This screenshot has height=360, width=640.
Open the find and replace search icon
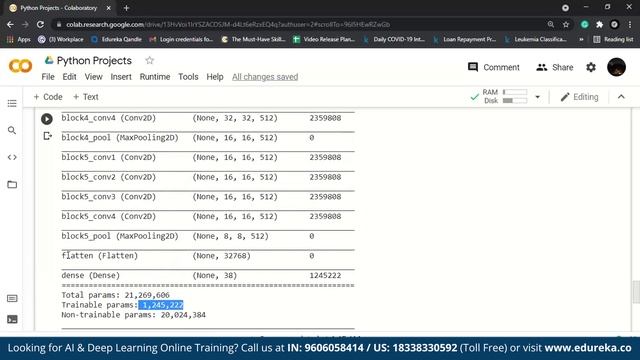point(12,130)
